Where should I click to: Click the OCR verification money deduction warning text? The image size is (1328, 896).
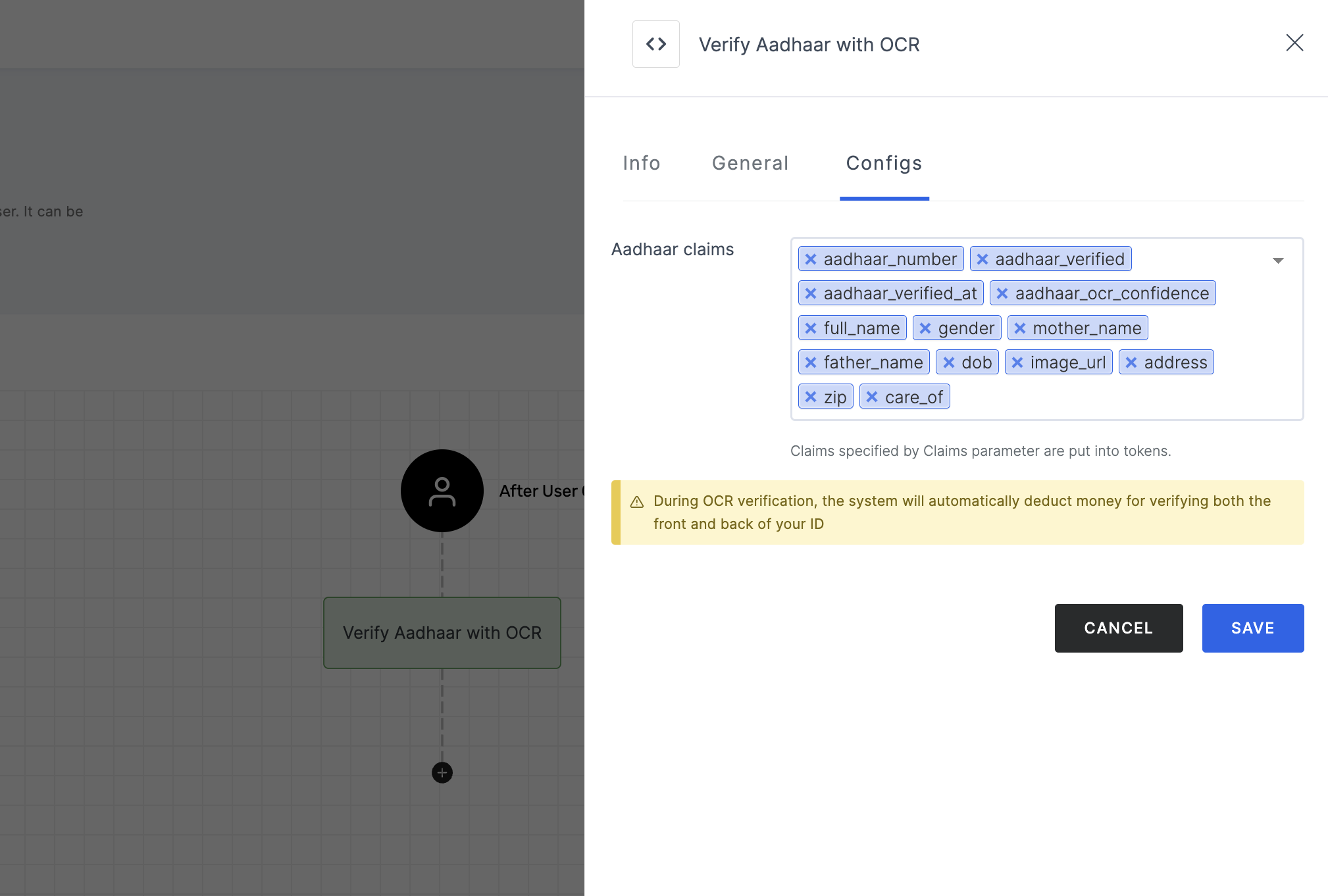[962, 512]
